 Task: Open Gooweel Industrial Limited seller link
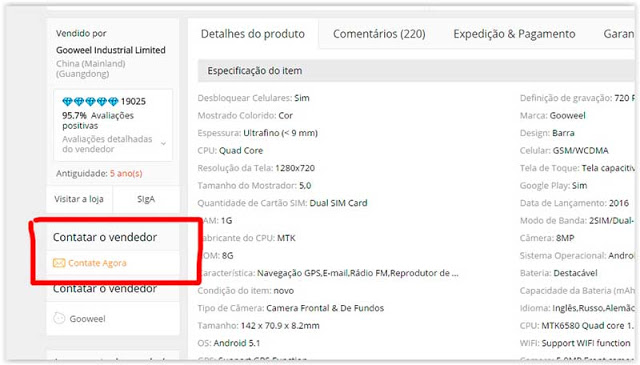click(111, 50)
